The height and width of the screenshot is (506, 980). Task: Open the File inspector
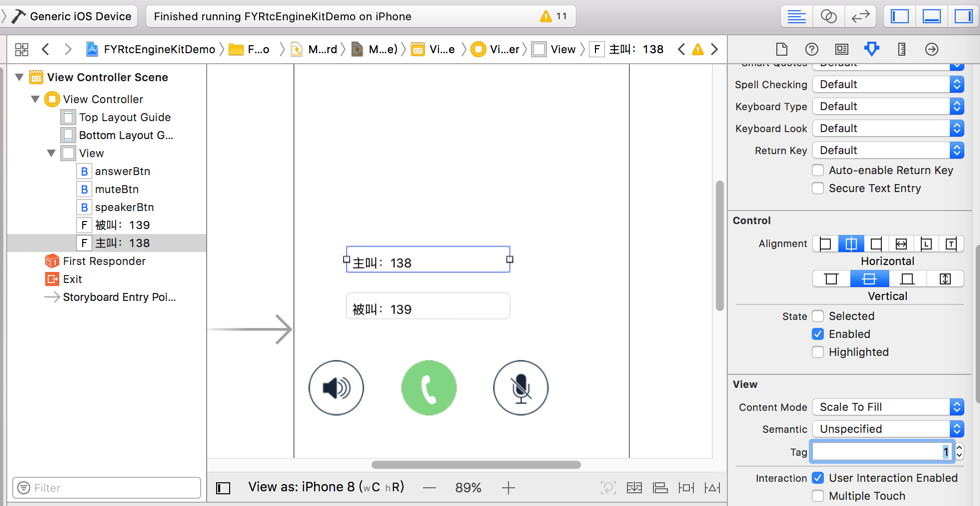click(781, 49)
